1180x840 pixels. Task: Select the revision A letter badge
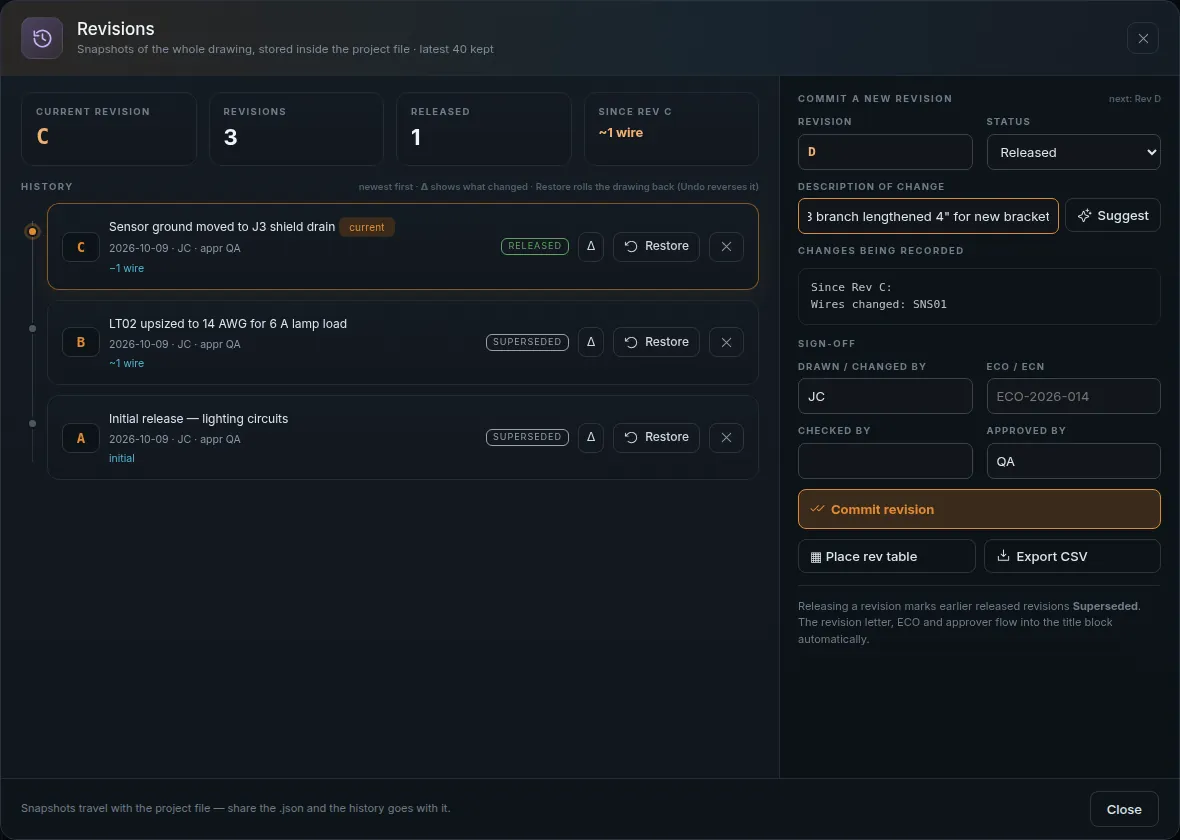(81, 437)
